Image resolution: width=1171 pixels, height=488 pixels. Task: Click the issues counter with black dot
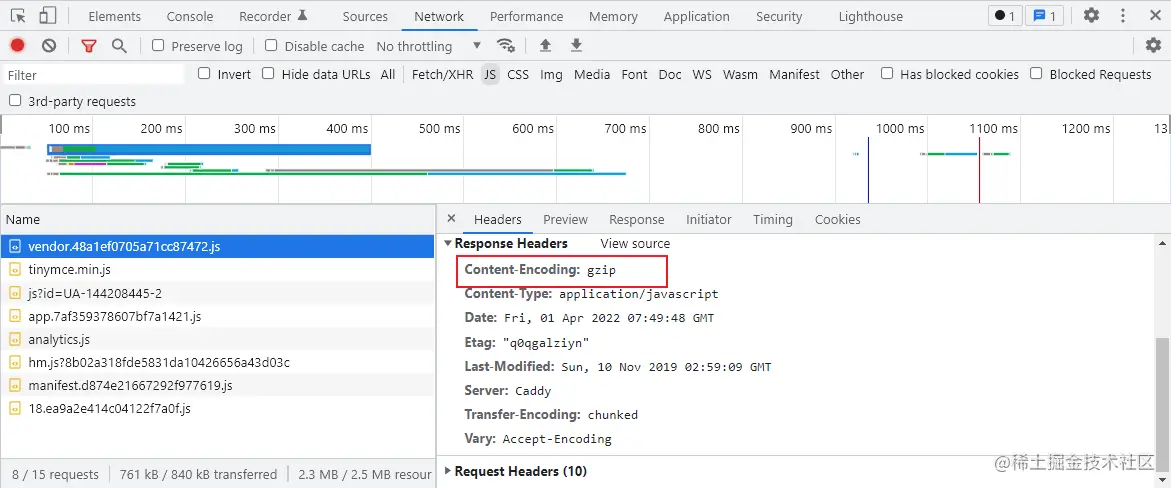point(1005,16)
